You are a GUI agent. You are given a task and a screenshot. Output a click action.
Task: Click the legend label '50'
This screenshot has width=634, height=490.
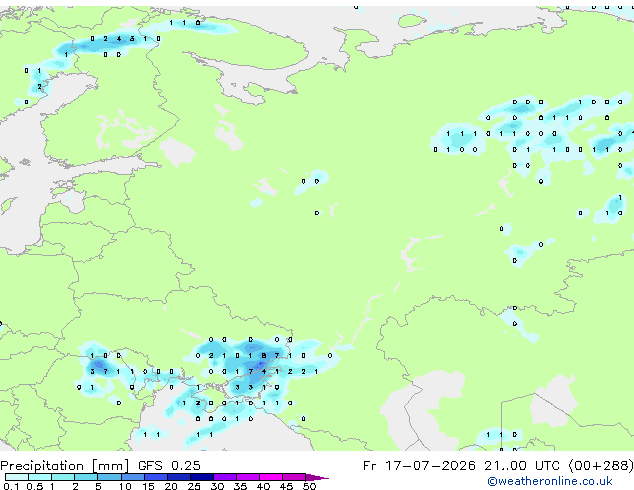click(x=309, y=486)
